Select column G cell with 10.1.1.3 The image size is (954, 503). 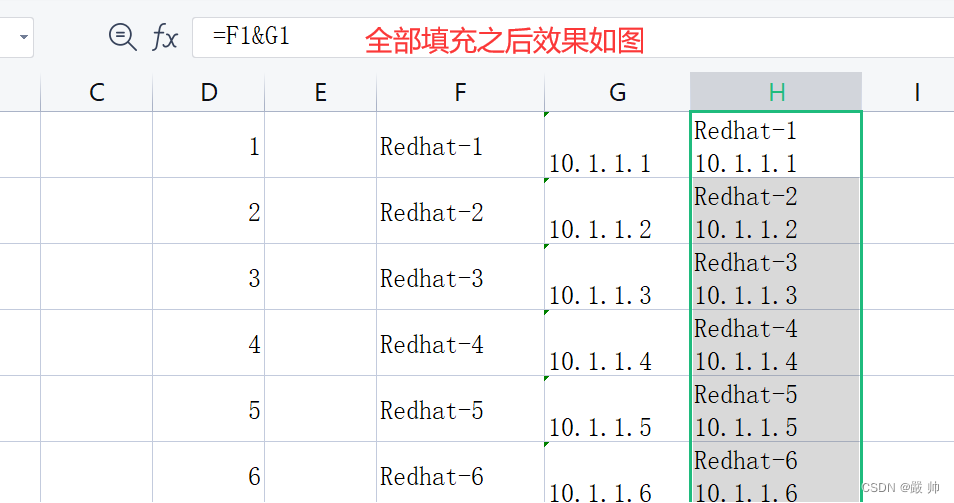pyautogui.click(x=618, y=277)
